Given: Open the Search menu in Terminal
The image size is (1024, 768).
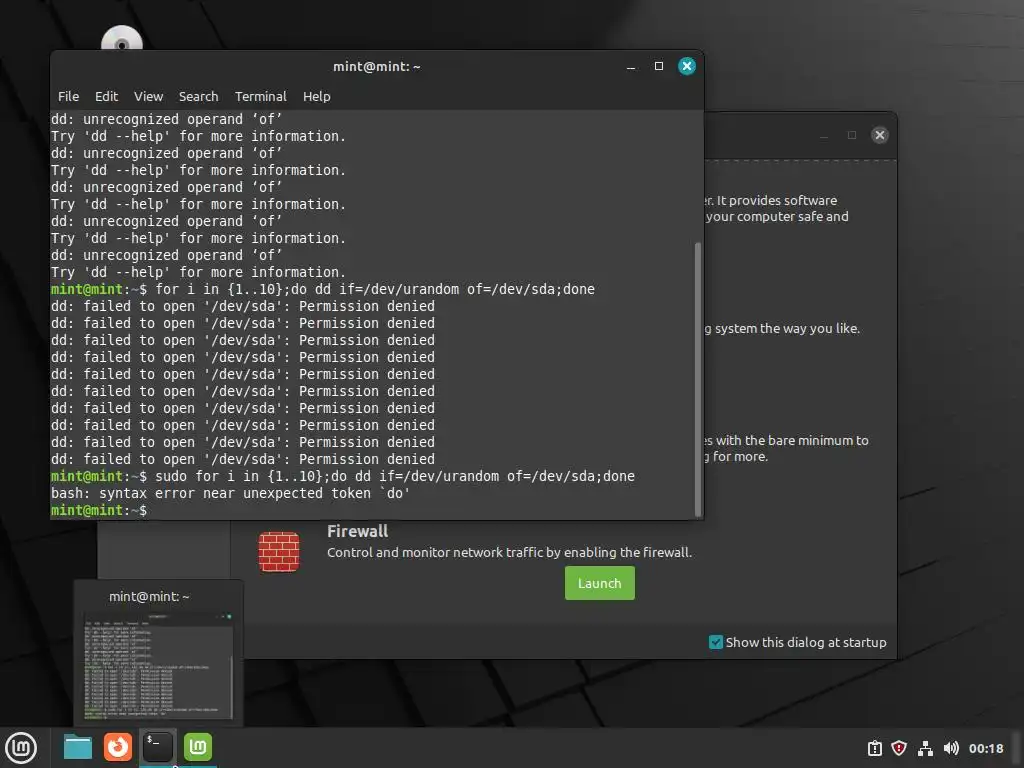Looking at the screenshot, I should coord(199,97).
